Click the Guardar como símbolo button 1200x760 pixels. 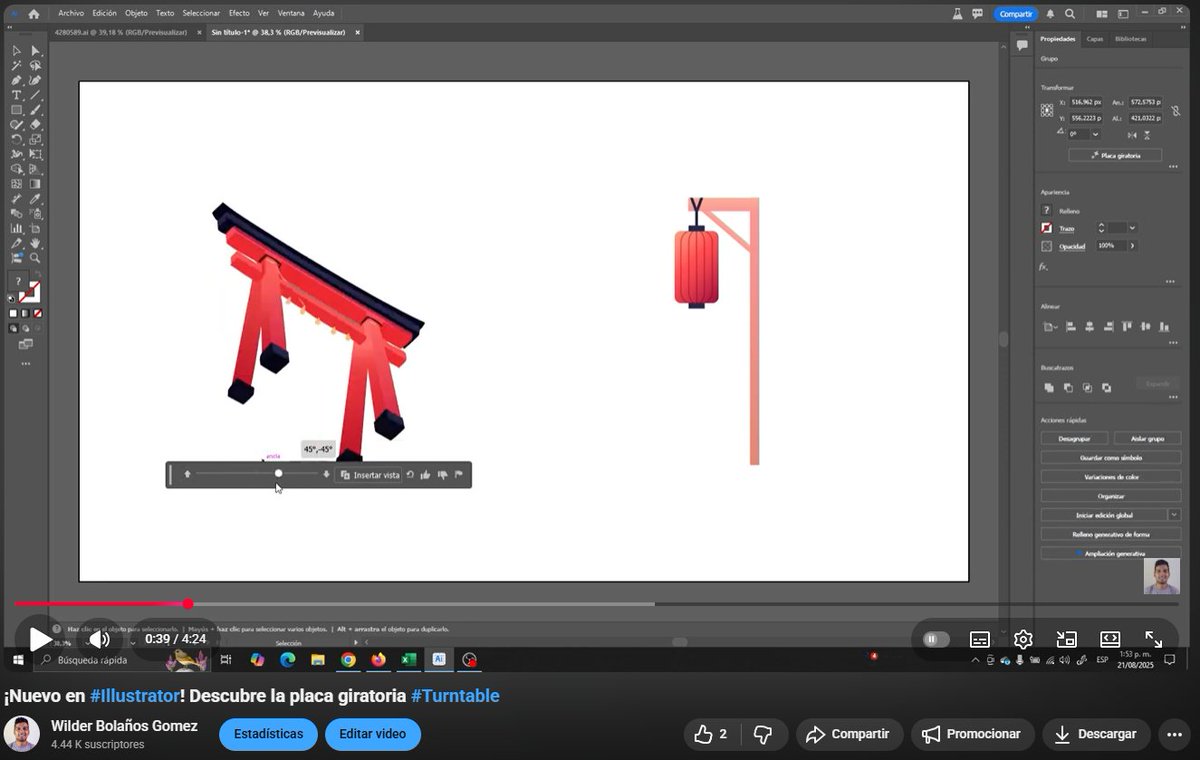[1111, 457]
